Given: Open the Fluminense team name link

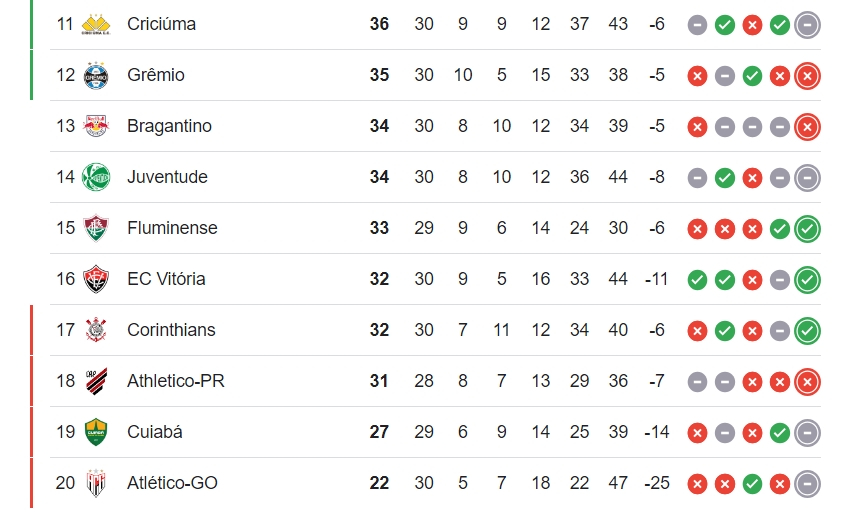Looking at the screenshot, I should 172,228.
